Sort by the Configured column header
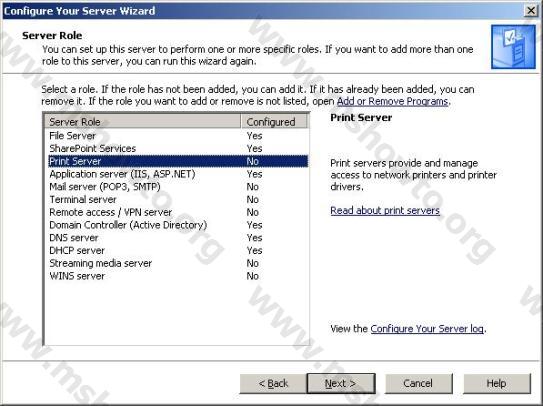This screenshot has width=543, height=406. coord(274,122)
